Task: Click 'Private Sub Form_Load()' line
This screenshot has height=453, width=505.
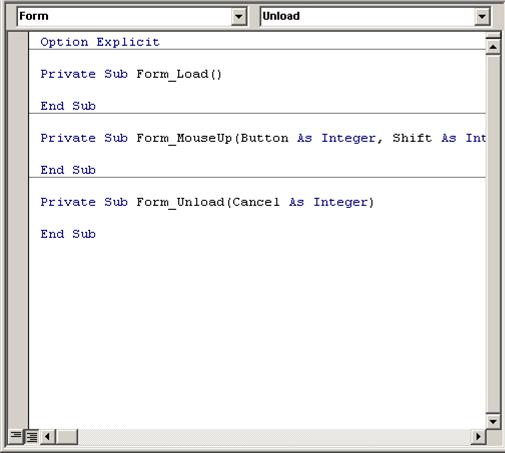Action: (x=131, y=74)
